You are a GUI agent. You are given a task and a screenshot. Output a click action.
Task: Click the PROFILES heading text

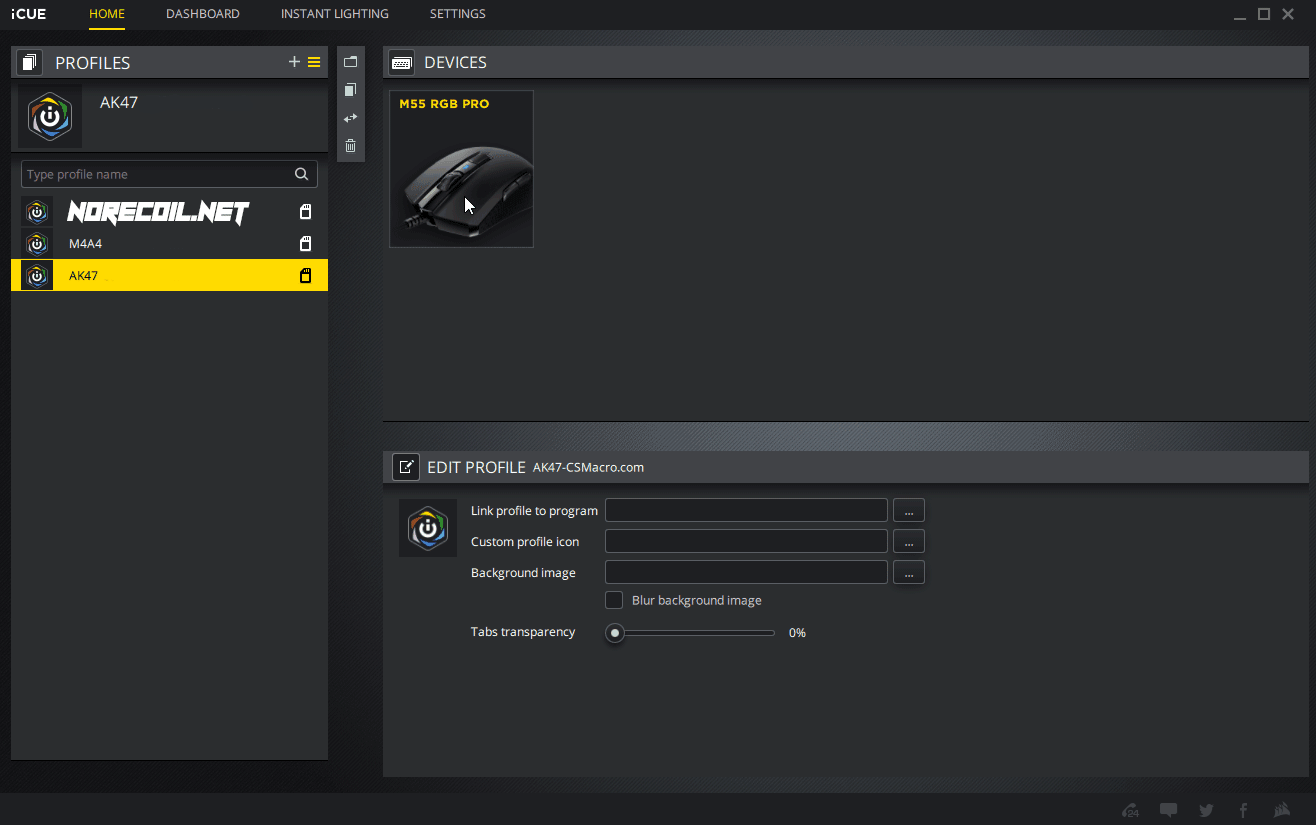93,63
